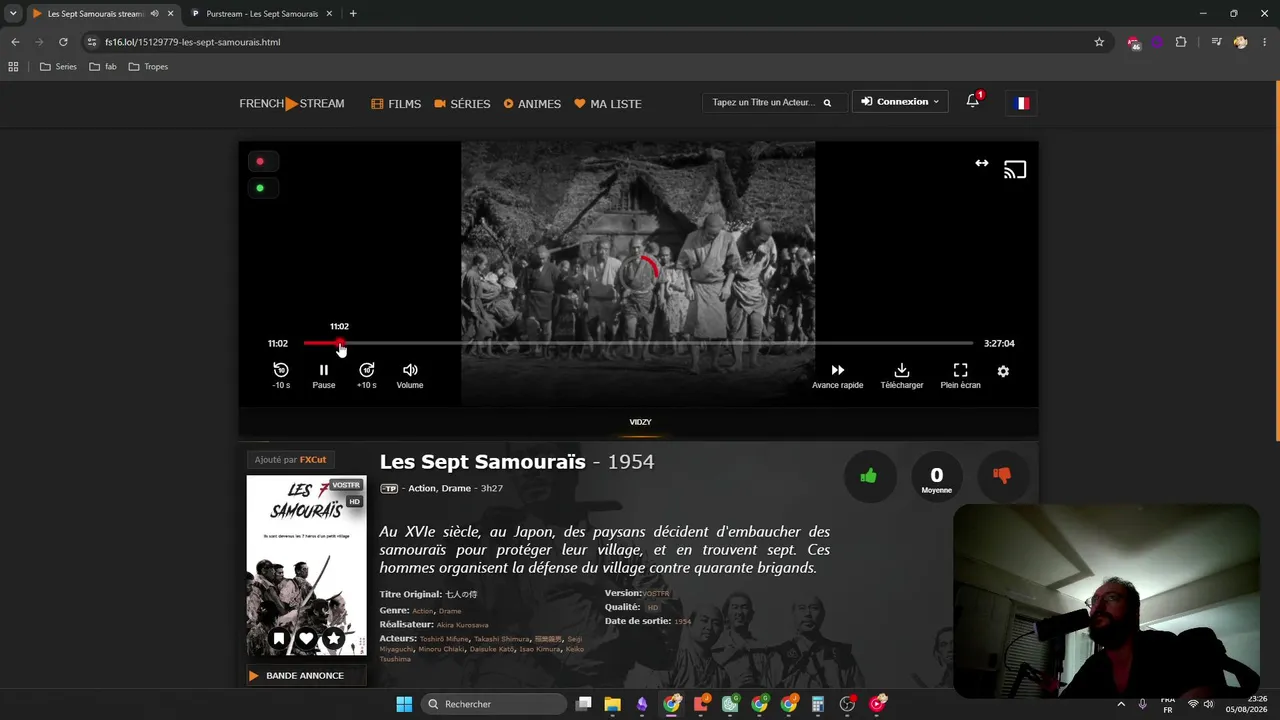Click the Drame genre link in details
The width and height of the screenshot is (1280, 720).
(x=450, y=611)
